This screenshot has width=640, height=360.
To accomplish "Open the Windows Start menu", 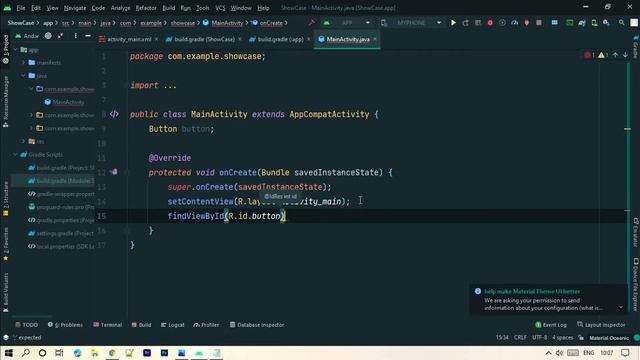I will click(x=9, y=353).
